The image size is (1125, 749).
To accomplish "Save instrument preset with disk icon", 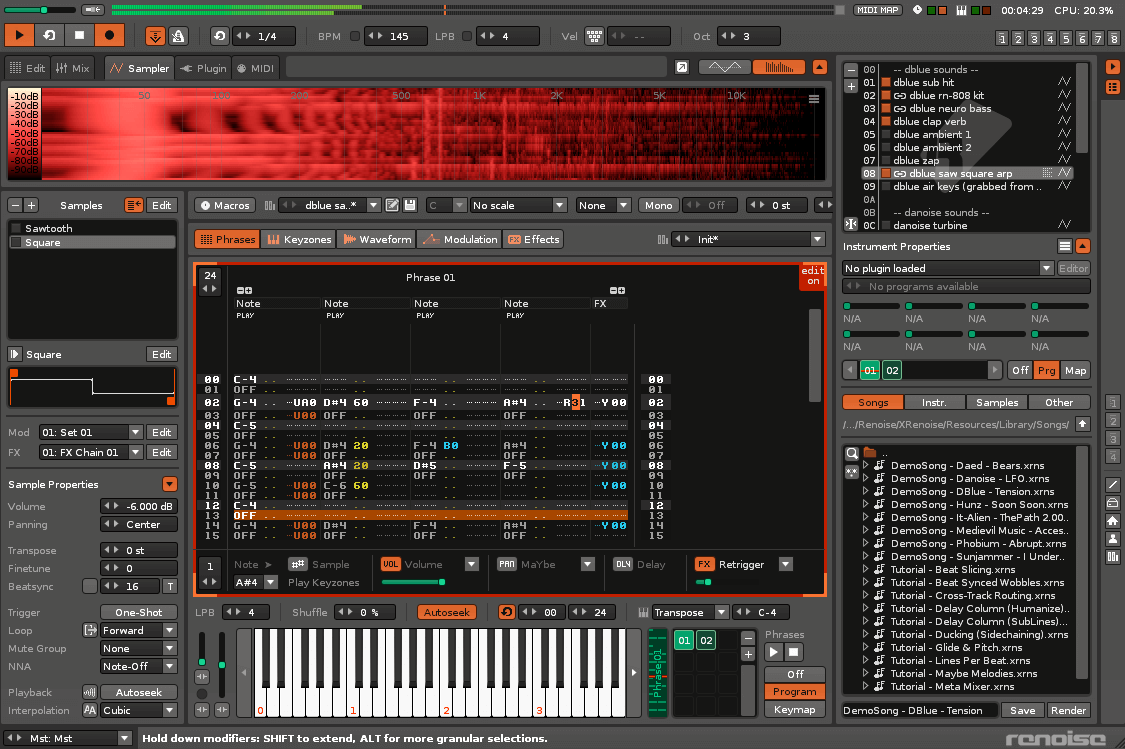I will click(x=410, y=205).
